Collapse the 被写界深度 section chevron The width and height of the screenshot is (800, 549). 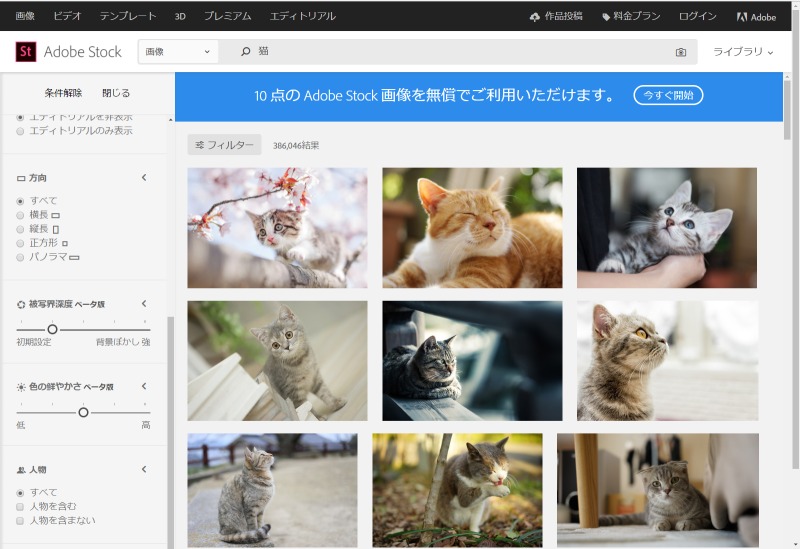point(144,304)
